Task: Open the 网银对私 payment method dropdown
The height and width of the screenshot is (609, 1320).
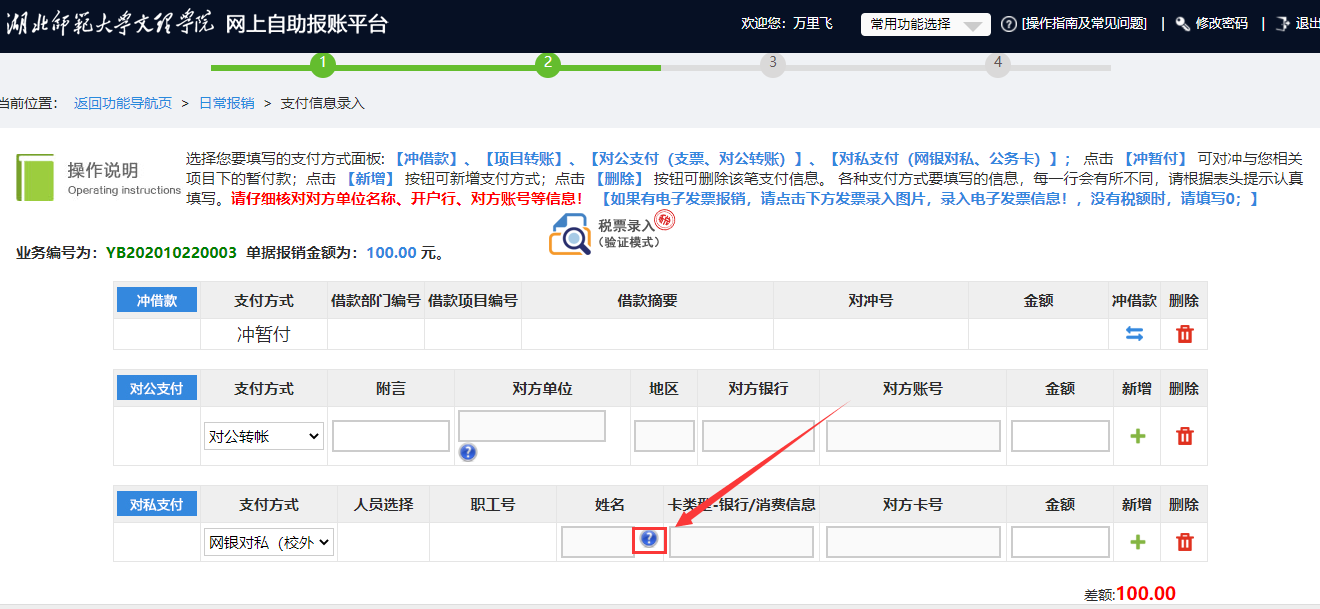Action: coord(269,543)
